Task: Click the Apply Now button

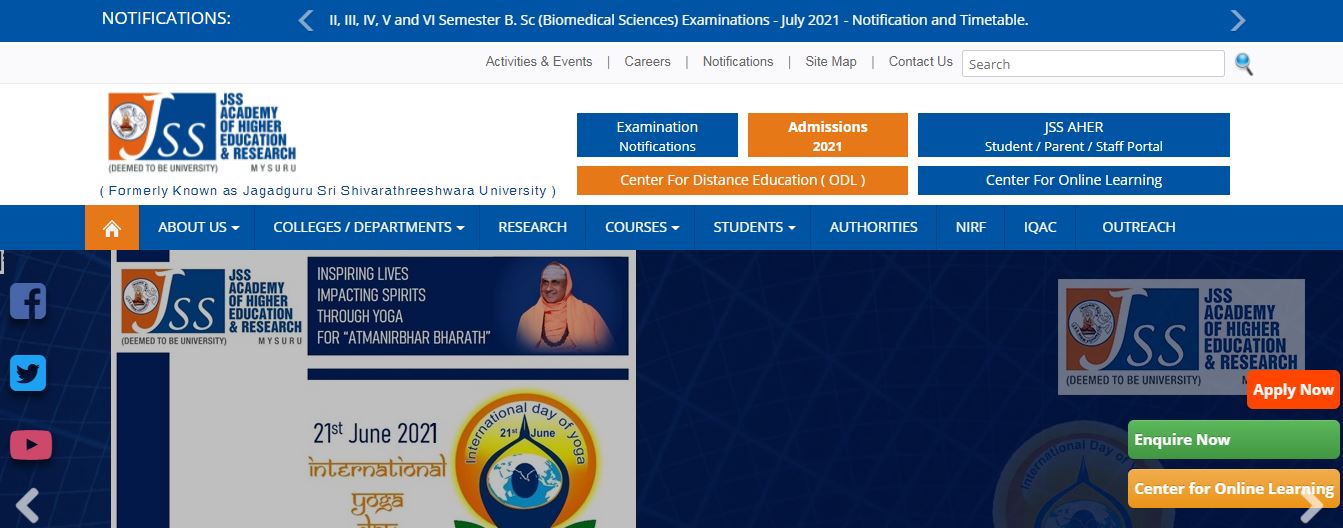Action: tap(1293, 390)
